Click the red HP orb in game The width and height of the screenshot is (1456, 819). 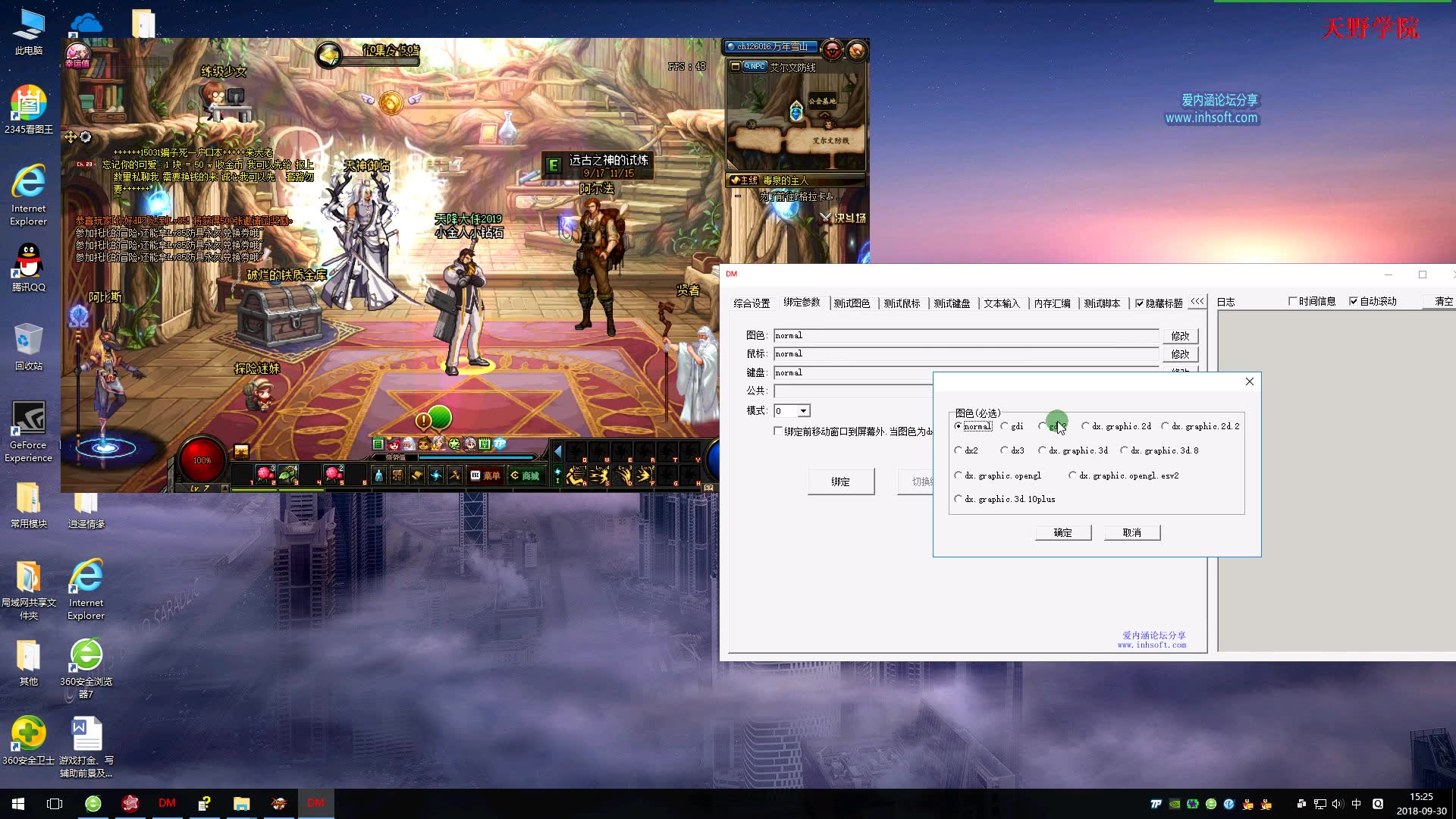[x=202, y=460]
